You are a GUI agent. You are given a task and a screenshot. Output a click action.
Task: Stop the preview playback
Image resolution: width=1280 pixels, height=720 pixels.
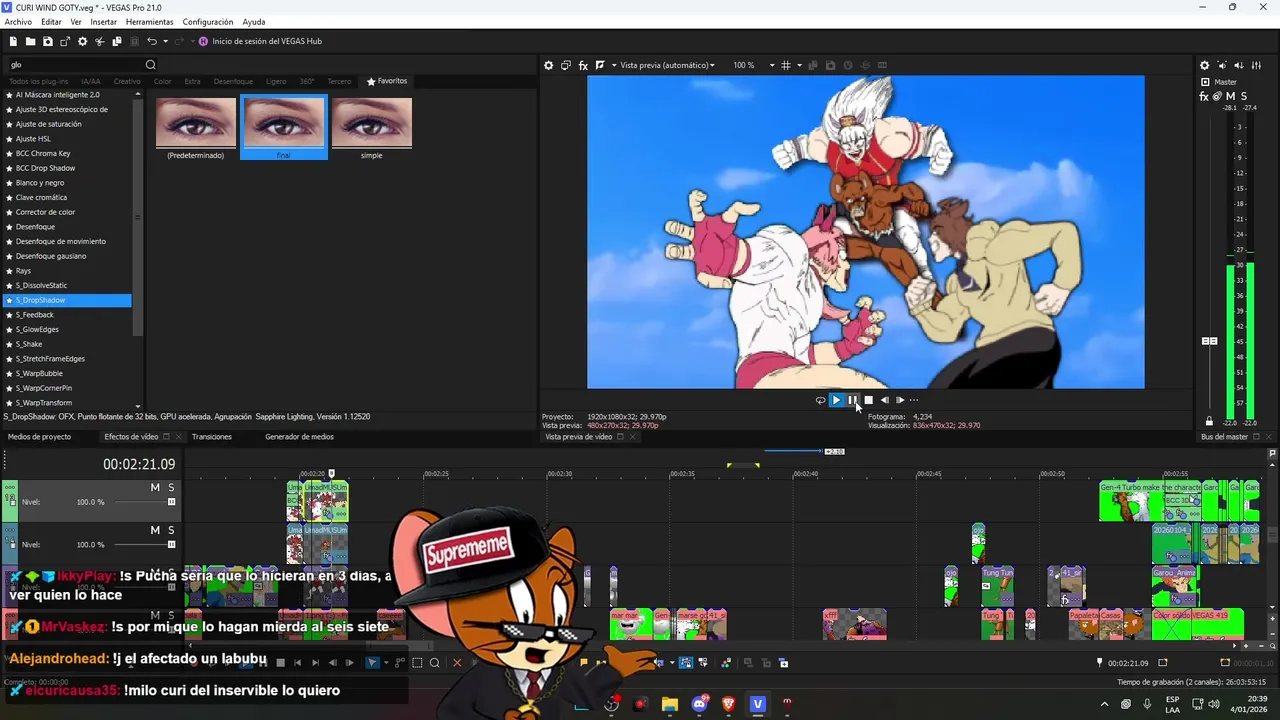(868, 400)
